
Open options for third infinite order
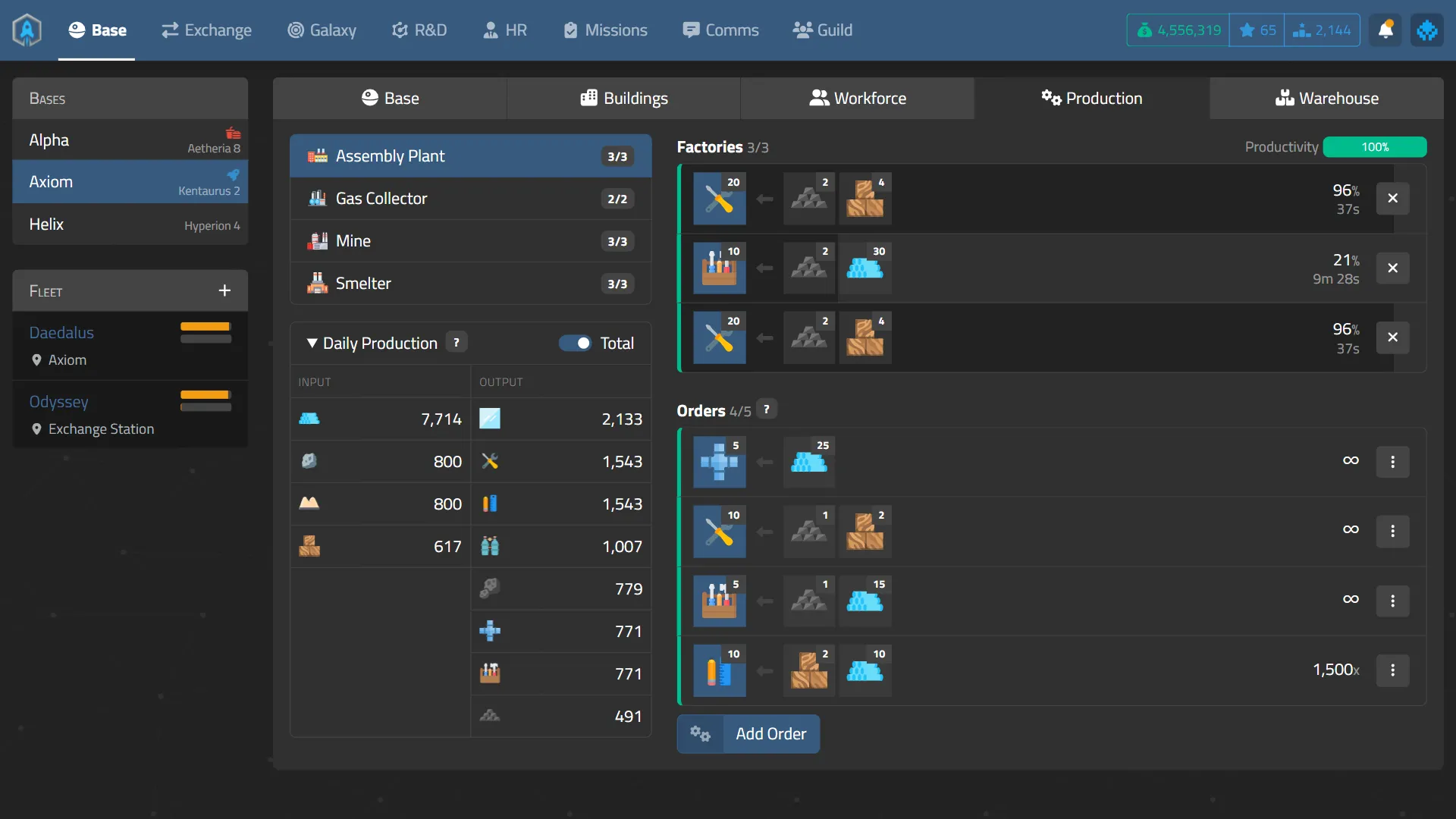pyautogui.click(x=1392, y=601)
